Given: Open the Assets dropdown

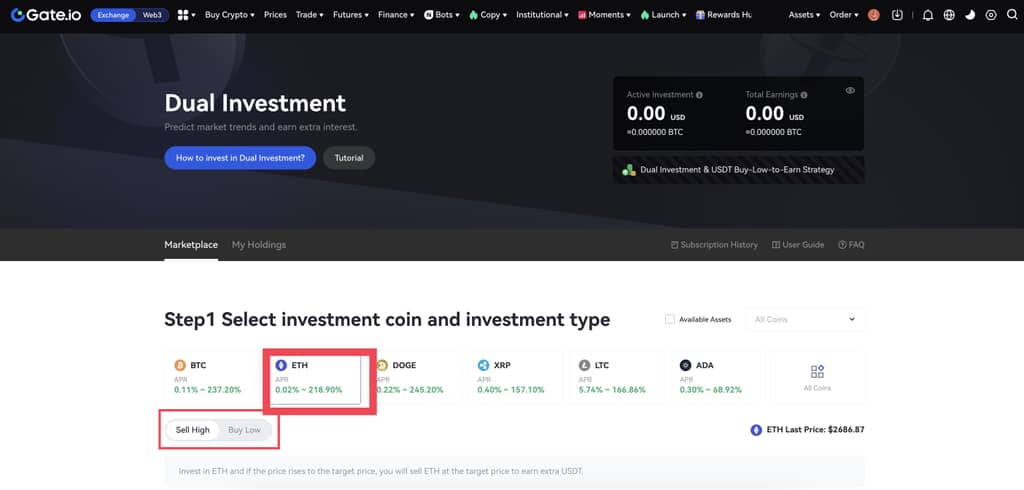Looking at the screenshot, I should [x=804, y=15].
